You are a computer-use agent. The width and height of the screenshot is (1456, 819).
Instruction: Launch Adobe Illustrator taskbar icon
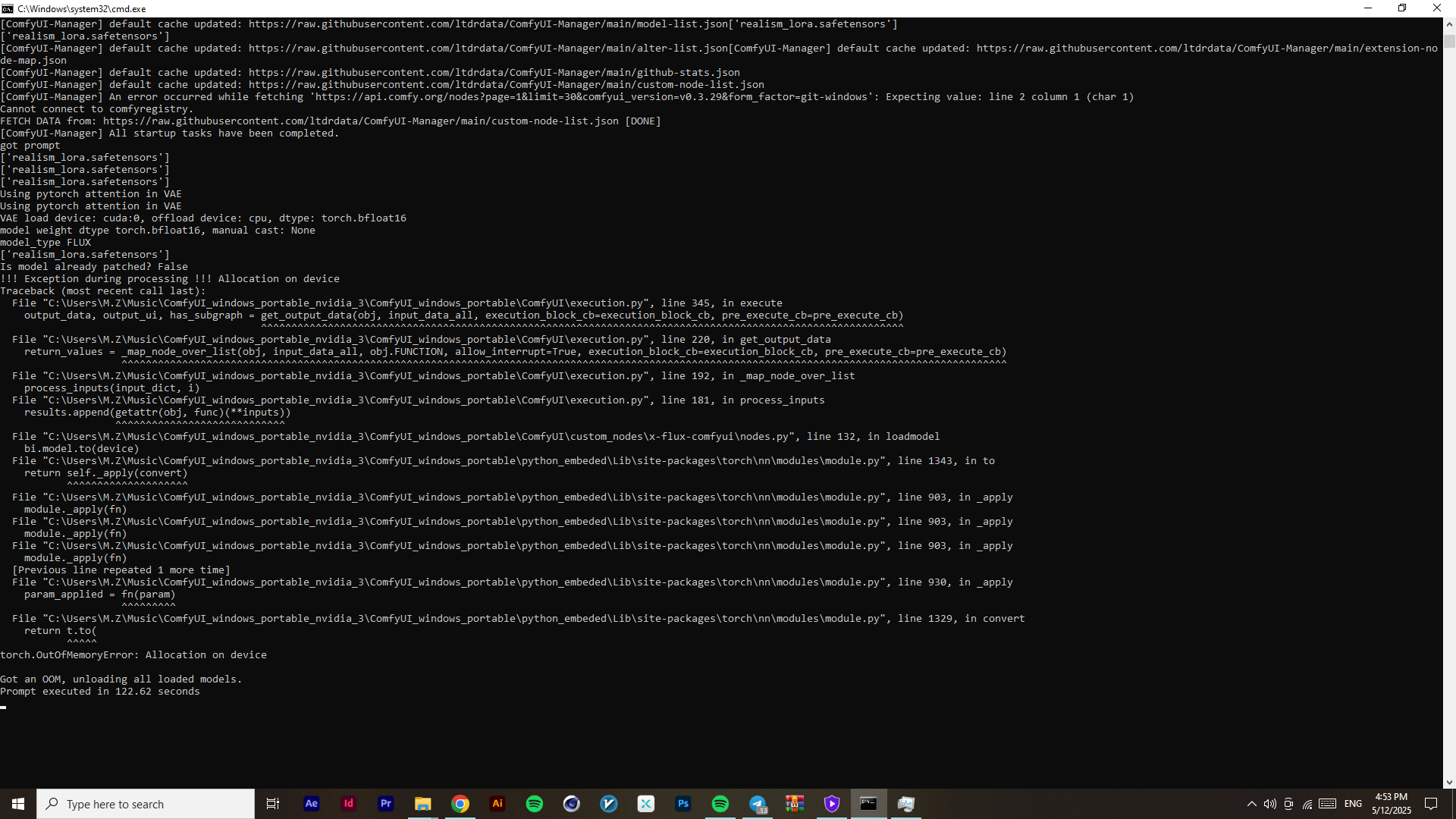pos(497,804)
